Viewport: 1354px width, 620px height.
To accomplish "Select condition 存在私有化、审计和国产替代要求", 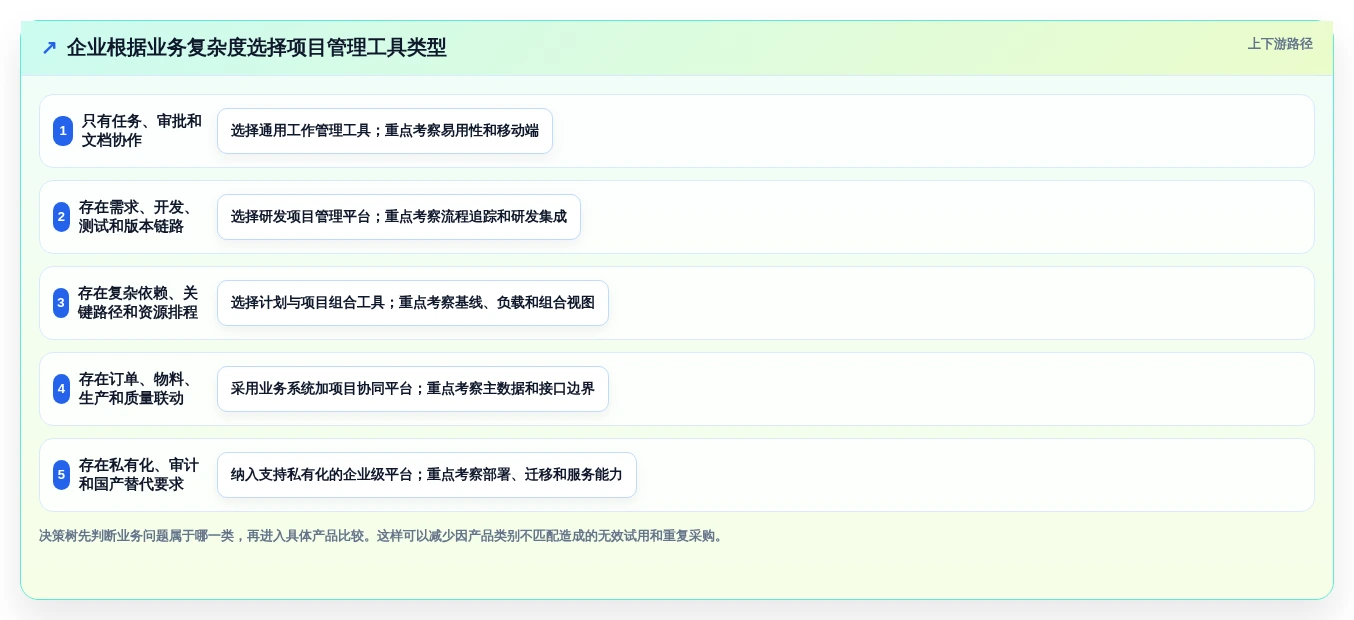I will [138, 475].
